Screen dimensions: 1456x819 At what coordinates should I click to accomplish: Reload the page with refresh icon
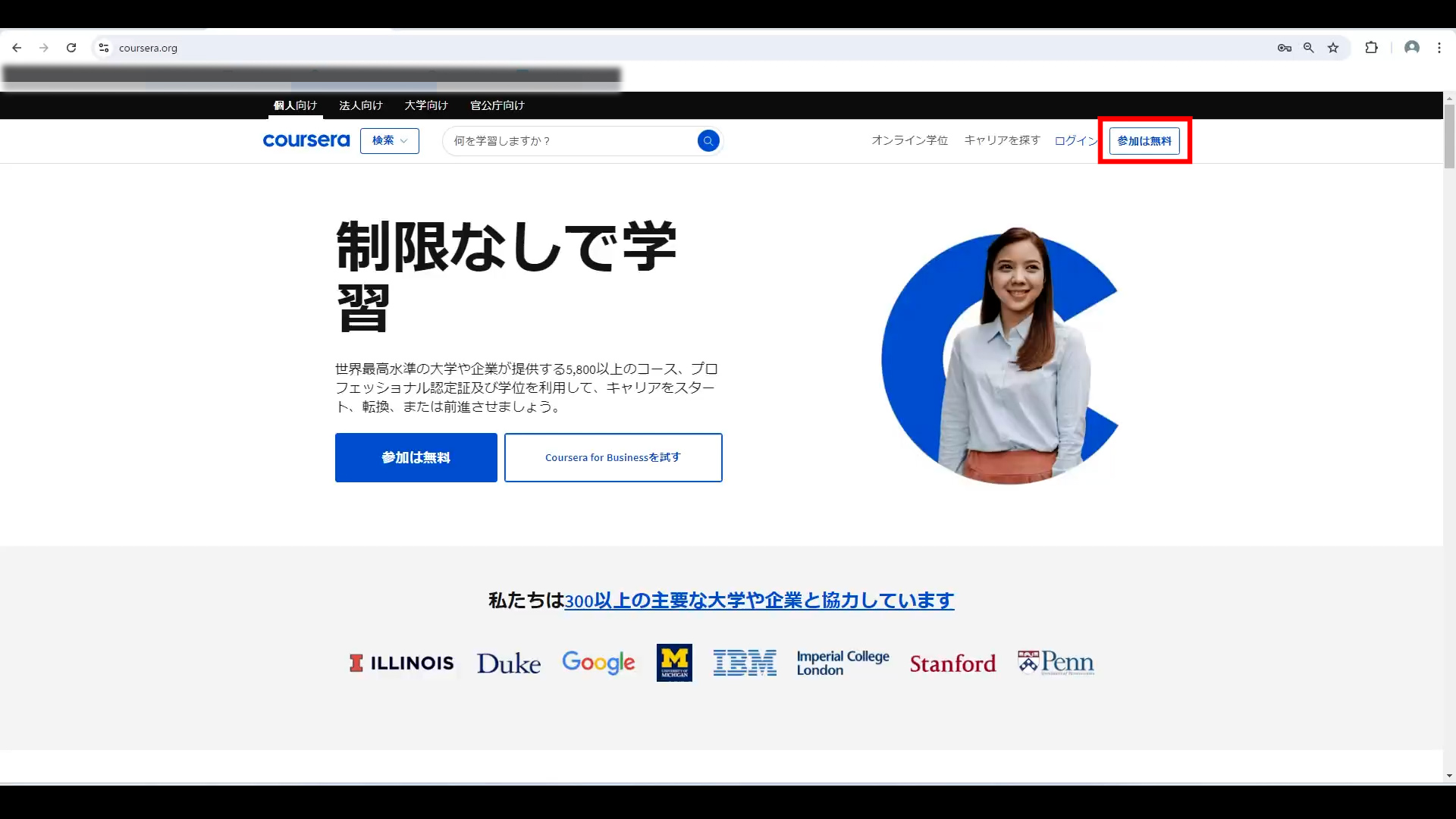pos(71,48)
